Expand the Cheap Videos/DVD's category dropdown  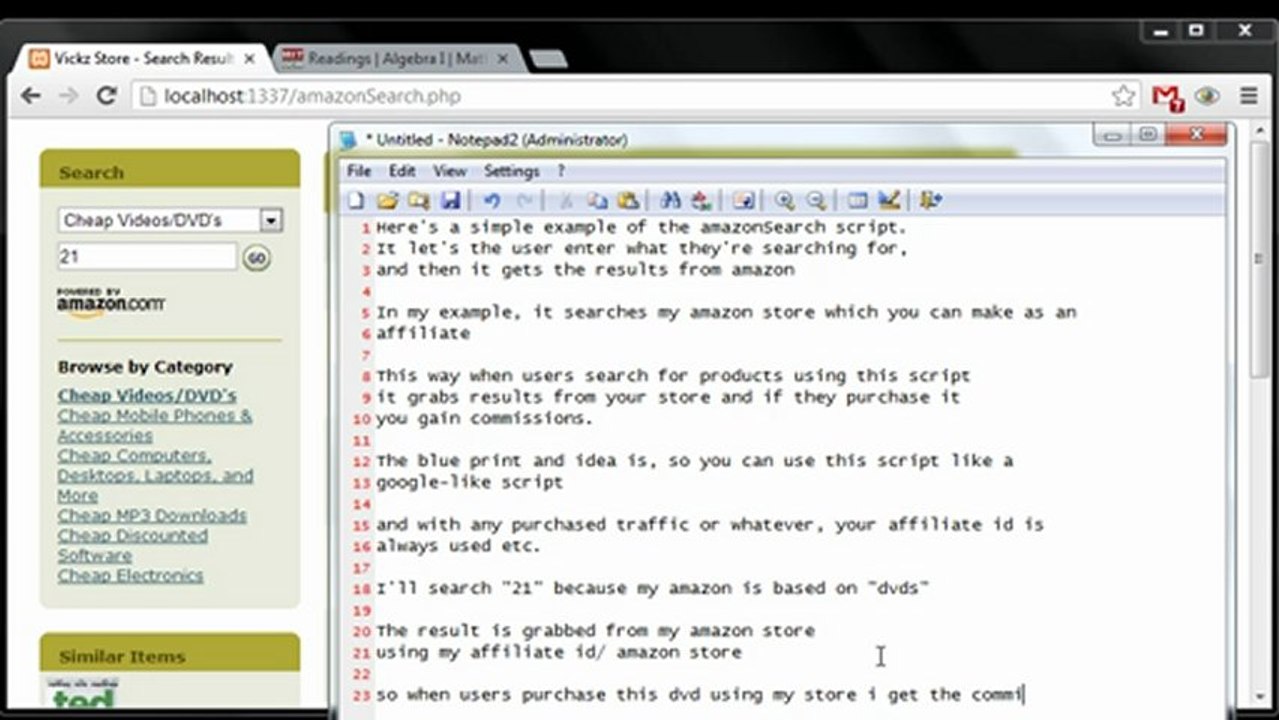point(271,220)
